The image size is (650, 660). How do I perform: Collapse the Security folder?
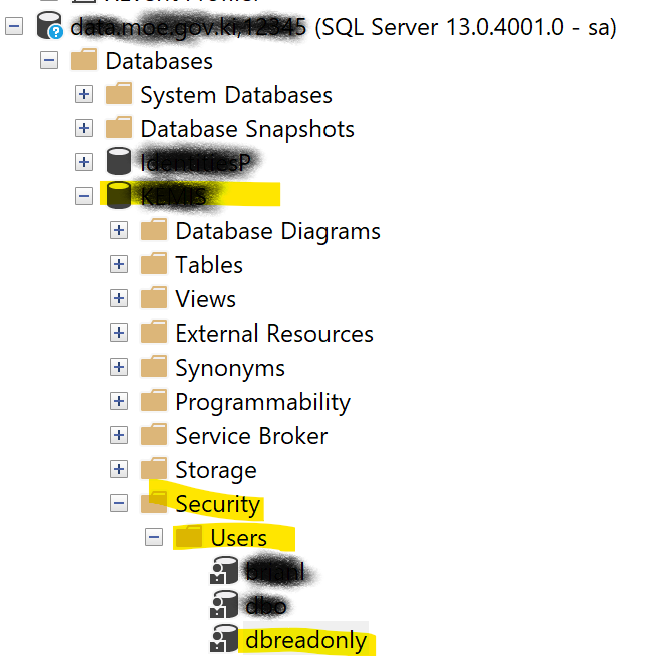(x=119, y=504)
